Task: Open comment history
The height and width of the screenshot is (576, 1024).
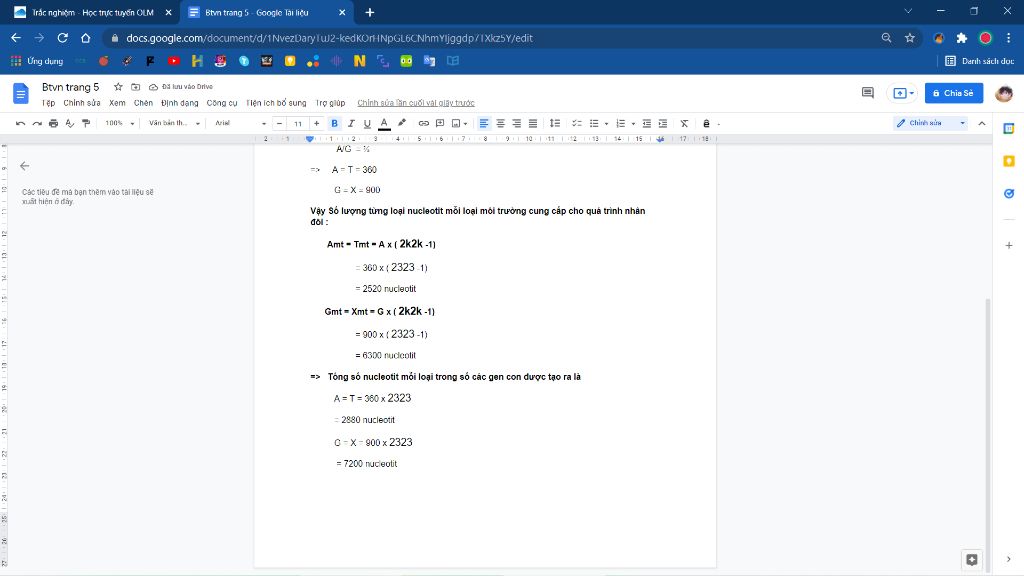Action: pyautogui.click(x=867, y=93)
